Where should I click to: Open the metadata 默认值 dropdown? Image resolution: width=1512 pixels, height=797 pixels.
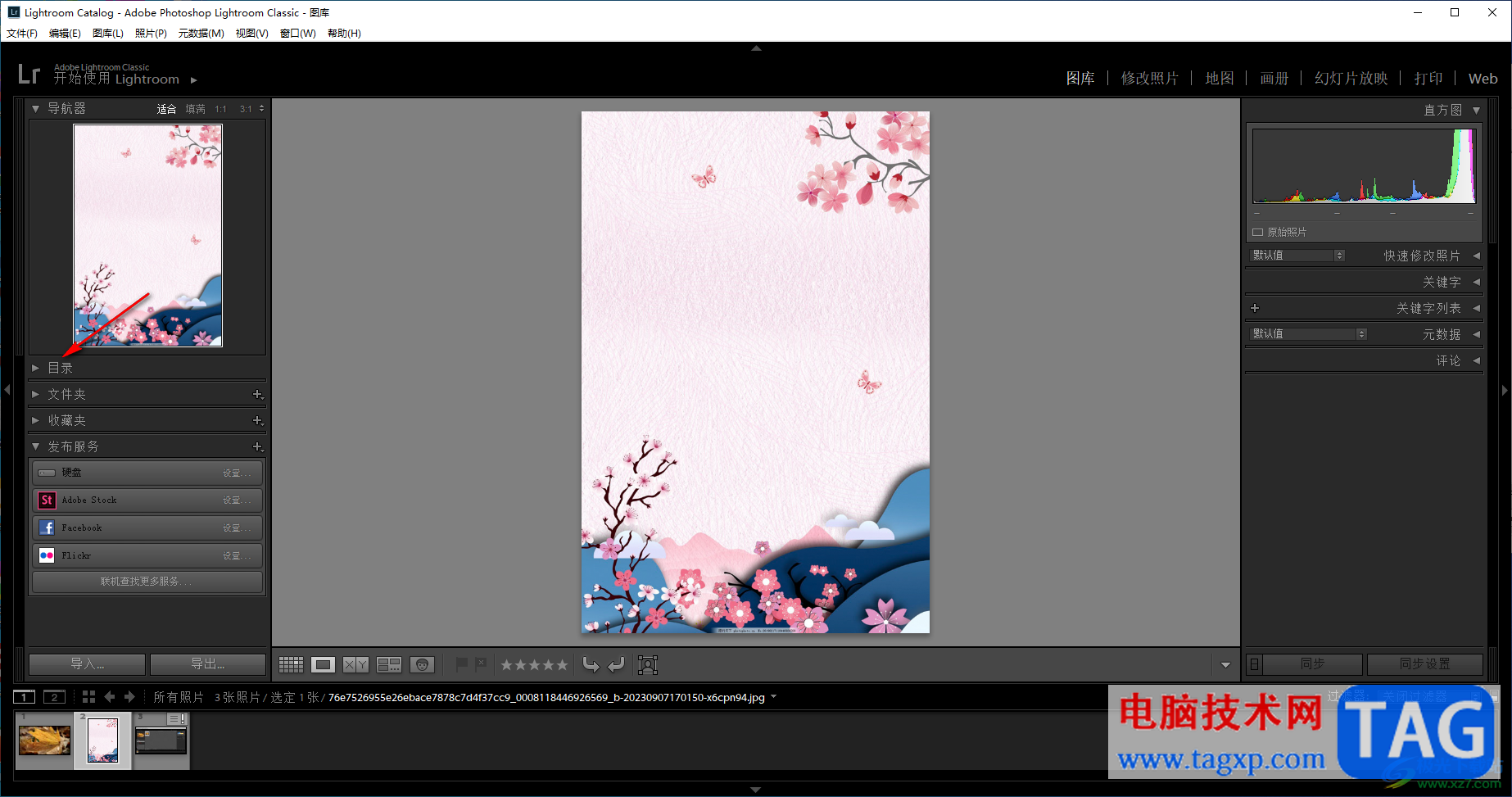[x=1309, y=334]
